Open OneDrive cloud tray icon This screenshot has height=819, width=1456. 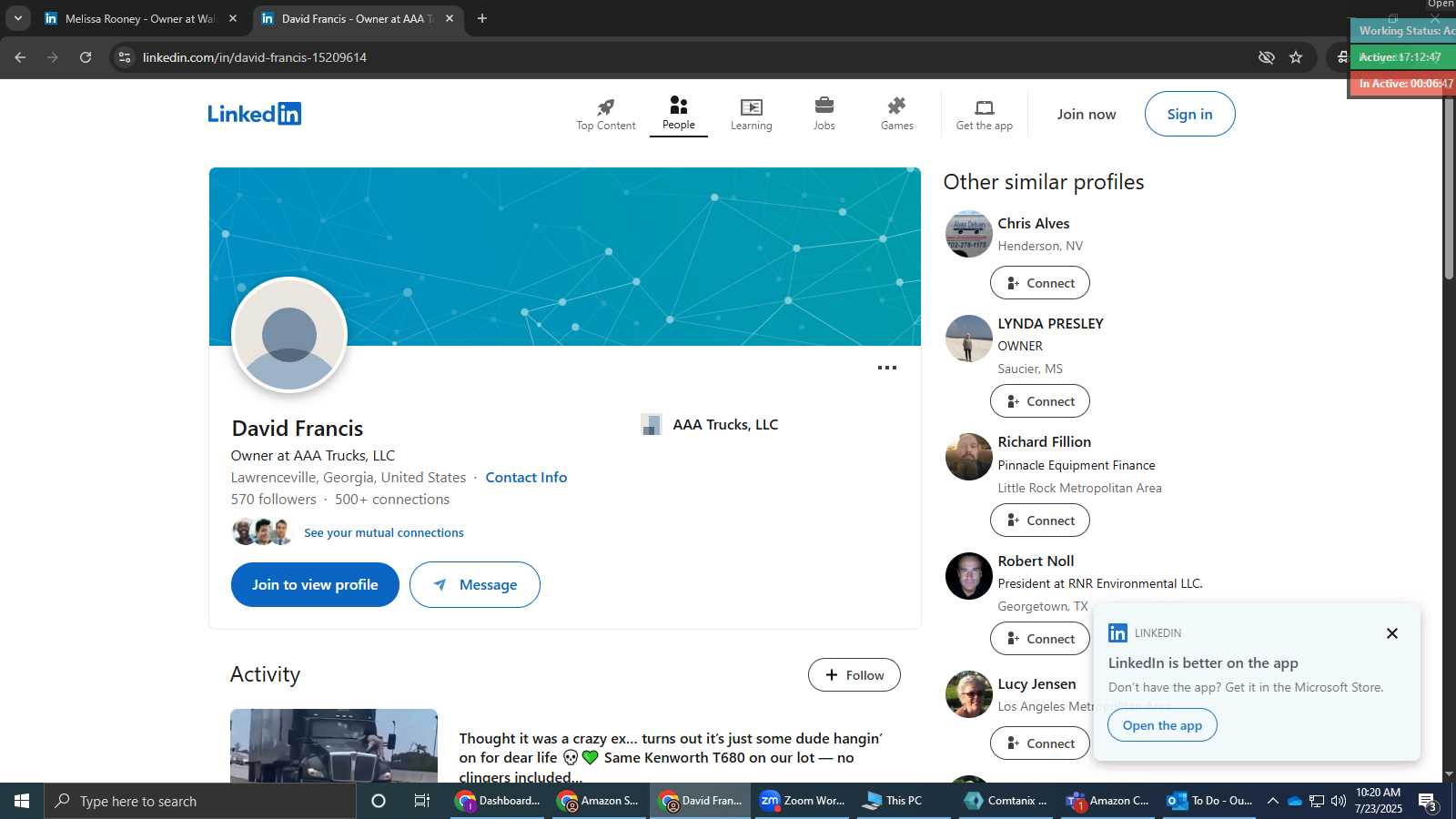coord(1294,801)
